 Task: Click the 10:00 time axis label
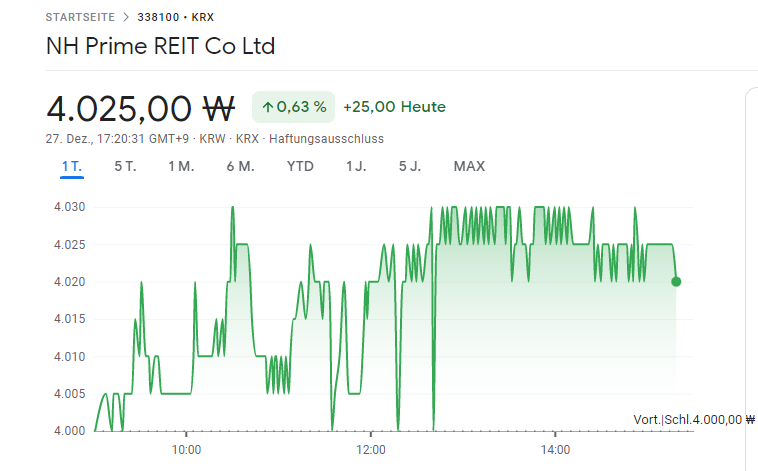click(x=186, y=450)
